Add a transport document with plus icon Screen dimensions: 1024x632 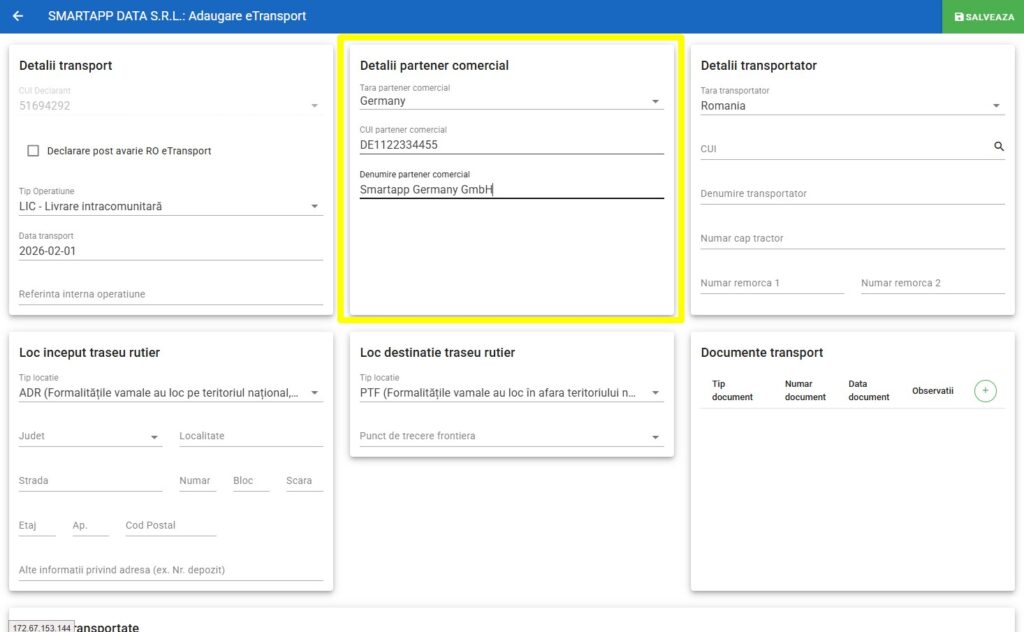point(985,391)
